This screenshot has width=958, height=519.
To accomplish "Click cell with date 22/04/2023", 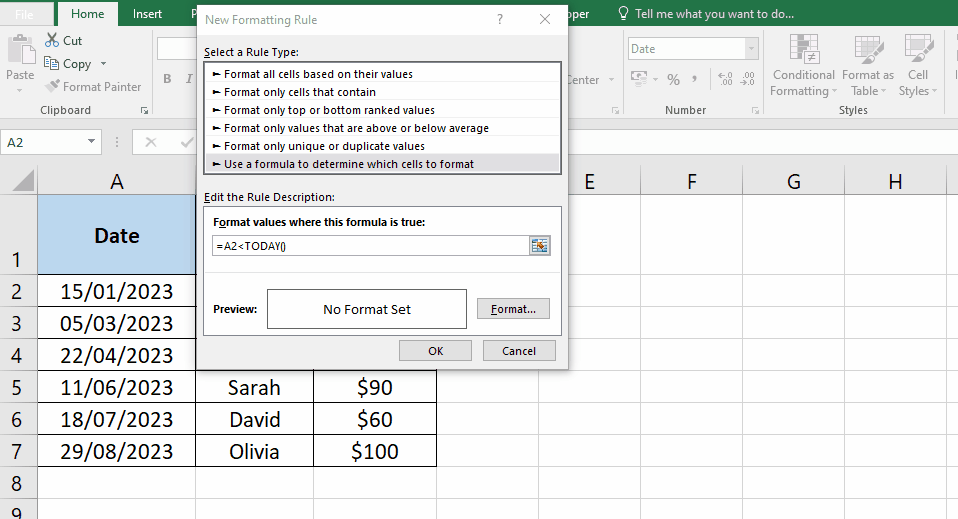I will [x=117, y=355].
